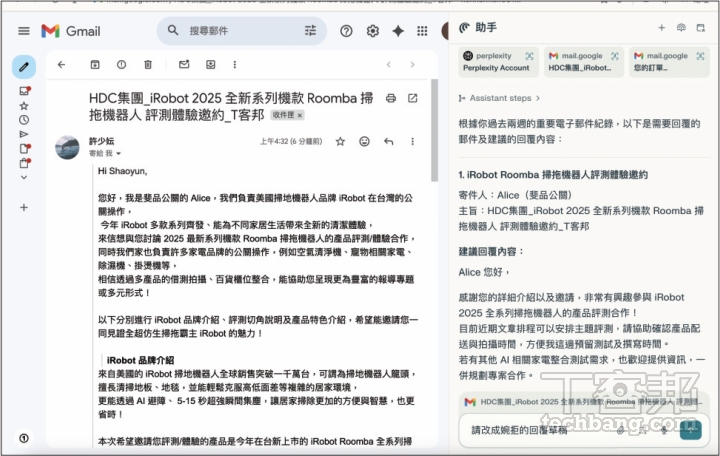Delete this email with trash icon
This screenshot has height=456, width=720.
[148, 65]
